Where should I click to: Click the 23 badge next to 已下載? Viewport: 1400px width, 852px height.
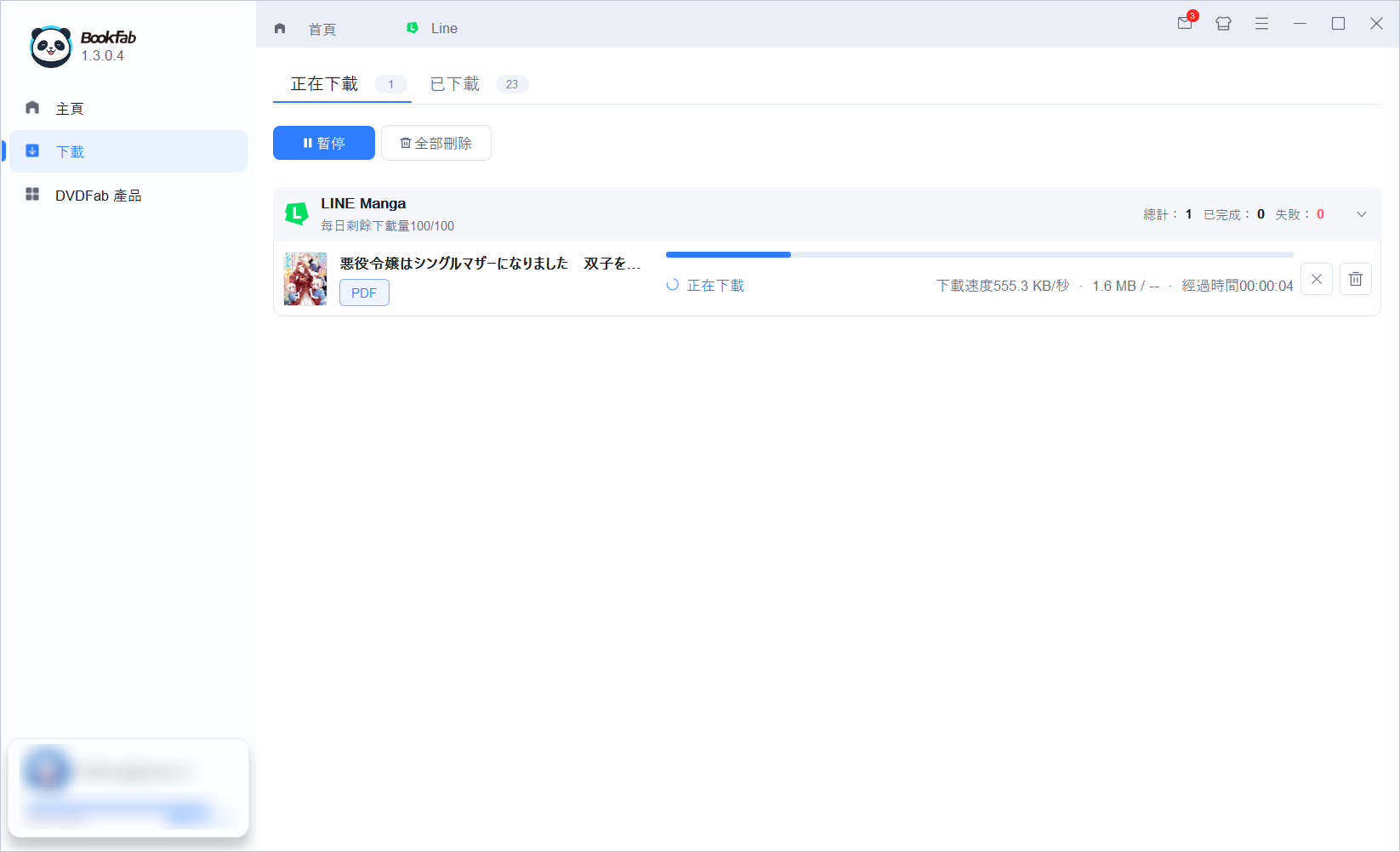(x=512, y=84)
